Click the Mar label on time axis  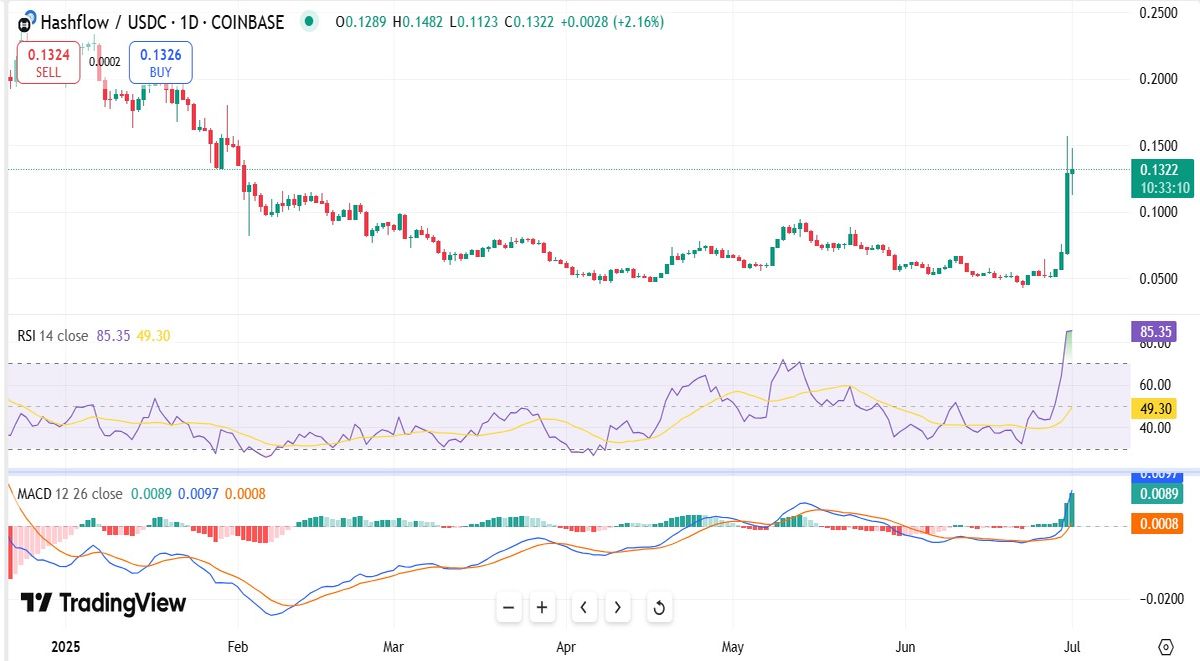pyautogui.click(x=394, y=645)
